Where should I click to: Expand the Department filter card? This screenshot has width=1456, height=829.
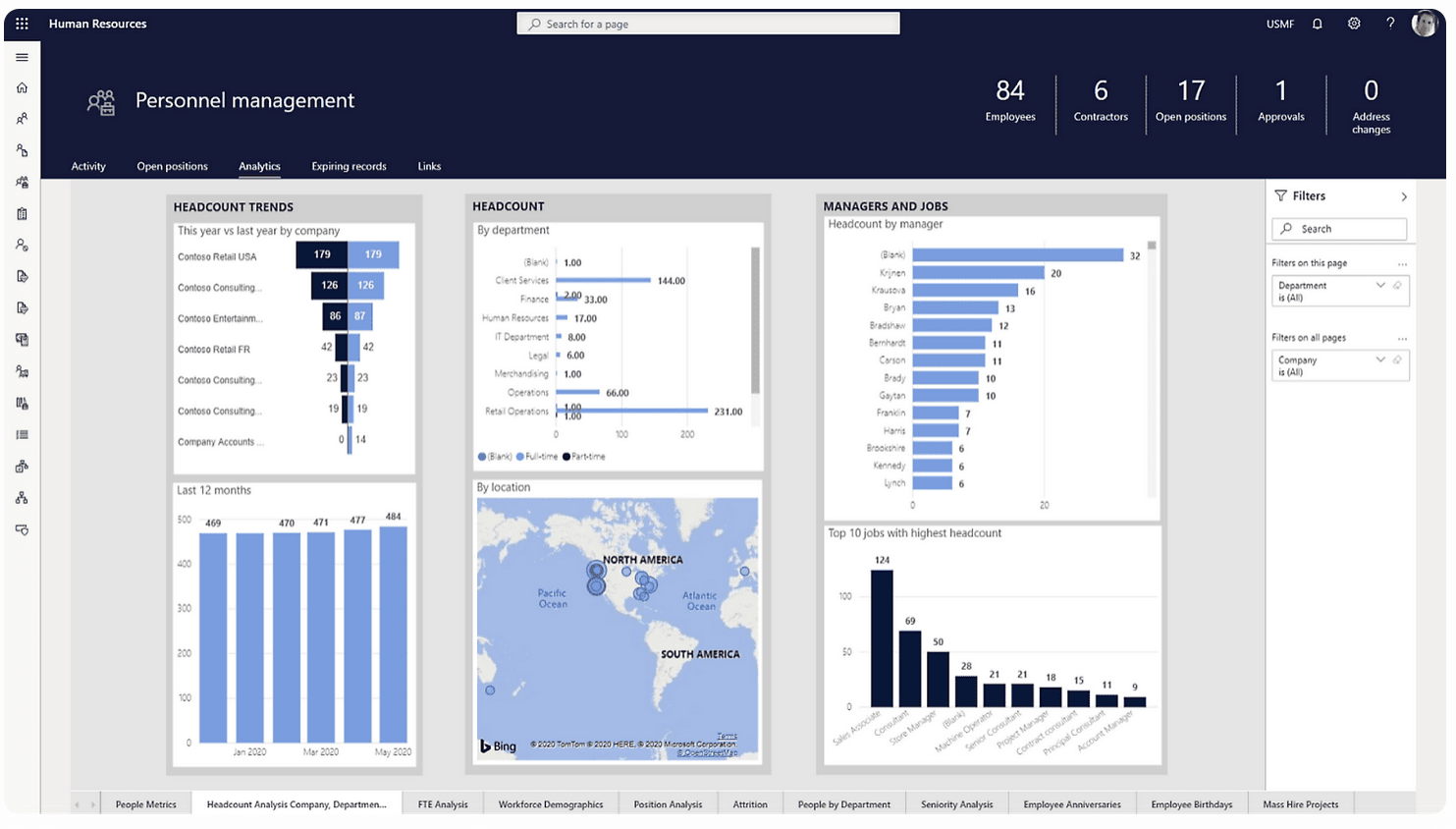tap(1380, 286)
